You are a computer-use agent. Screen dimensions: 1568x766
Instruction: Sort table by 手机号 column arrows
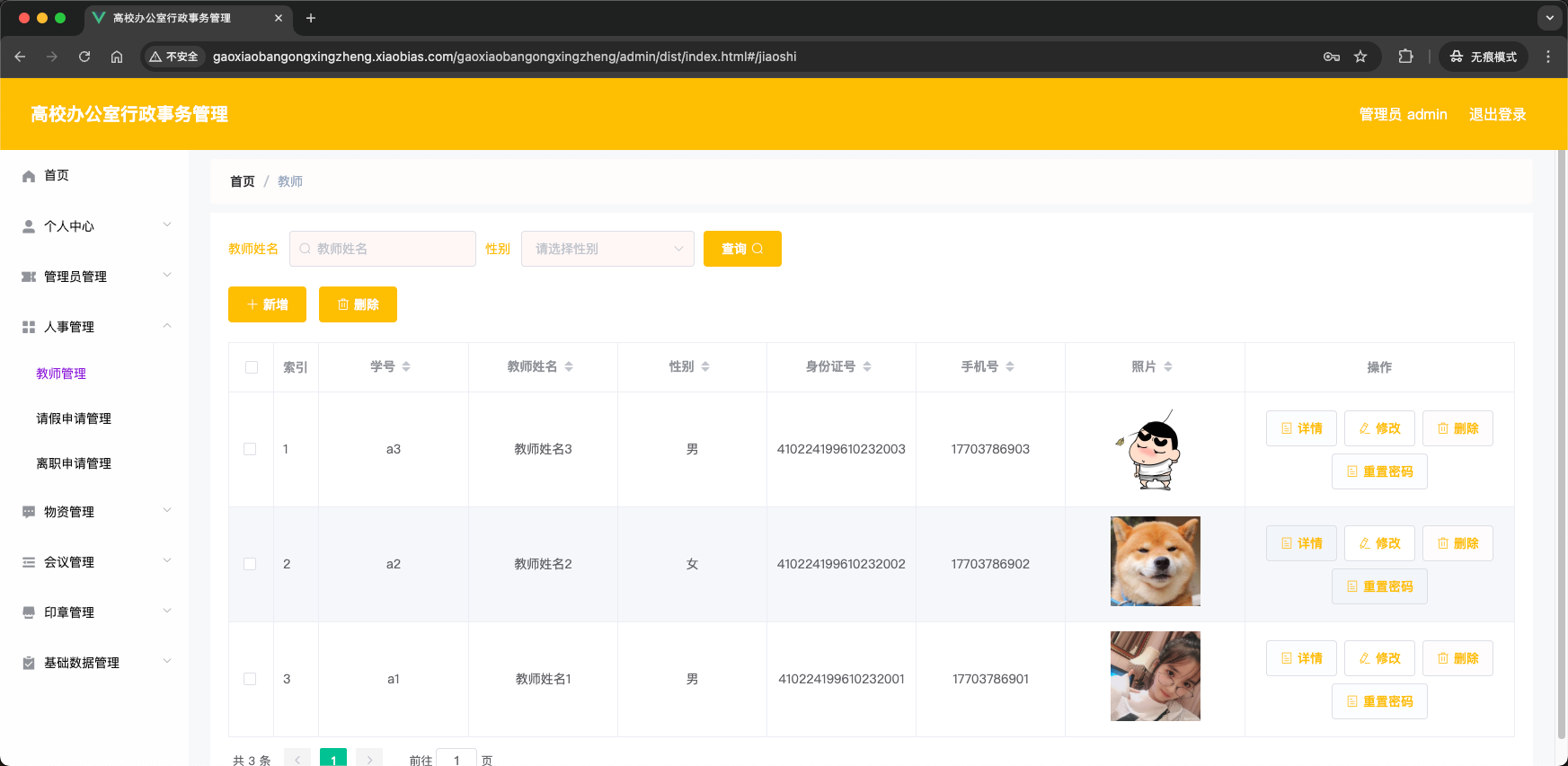pos(1010,366)
